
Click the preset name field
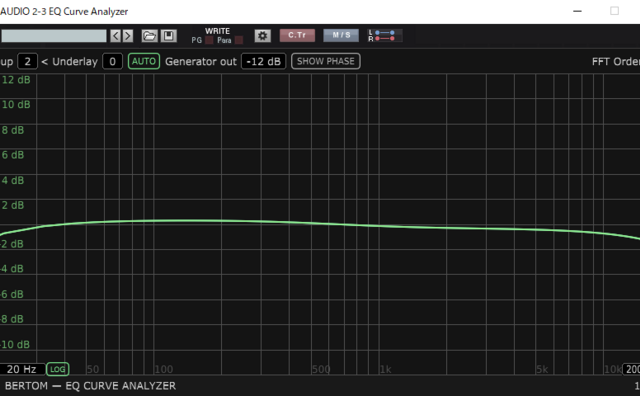[x=54, y=36]
